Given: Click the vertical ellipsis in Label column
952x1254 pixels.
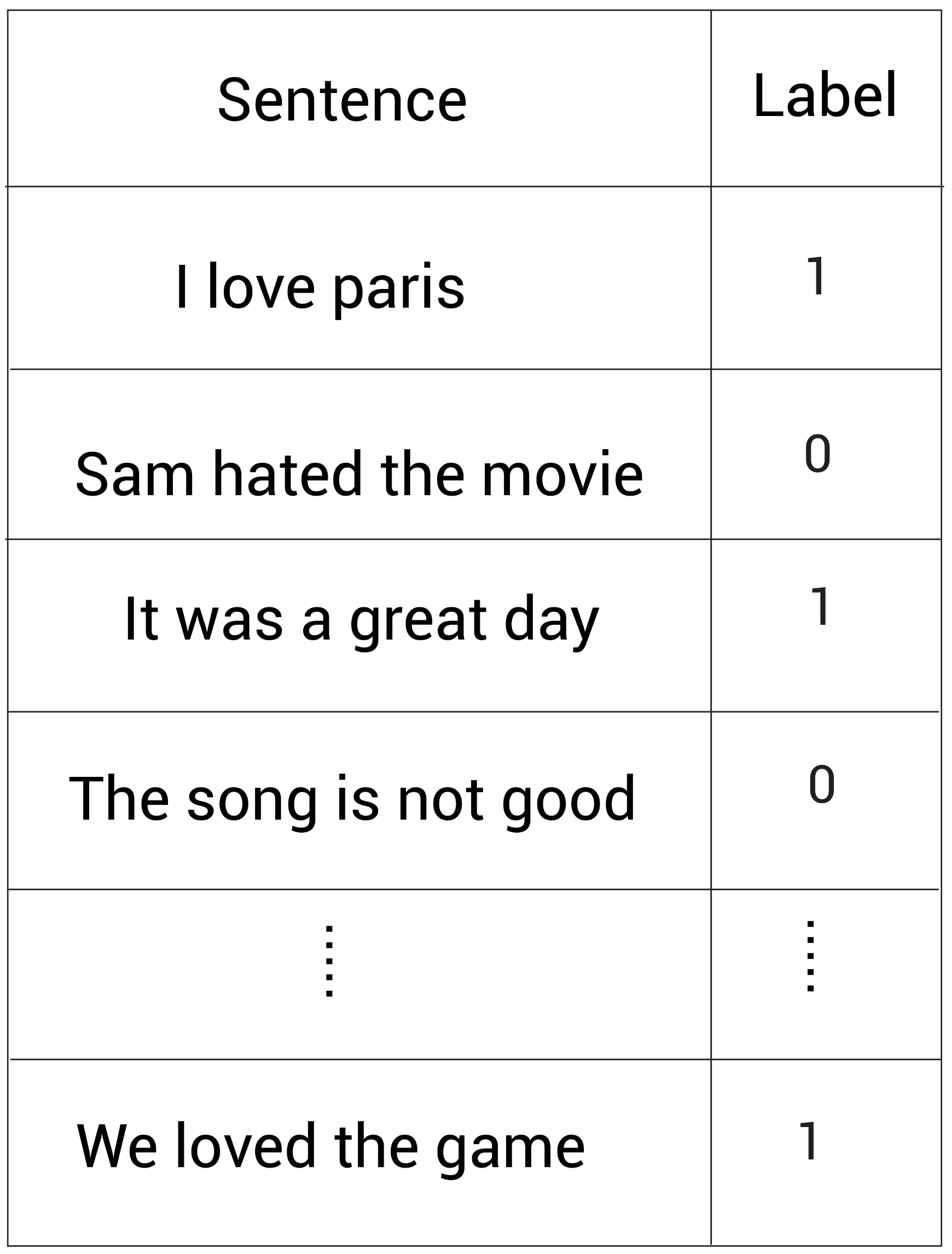Looking at the screenshot, I should [810, 956].
